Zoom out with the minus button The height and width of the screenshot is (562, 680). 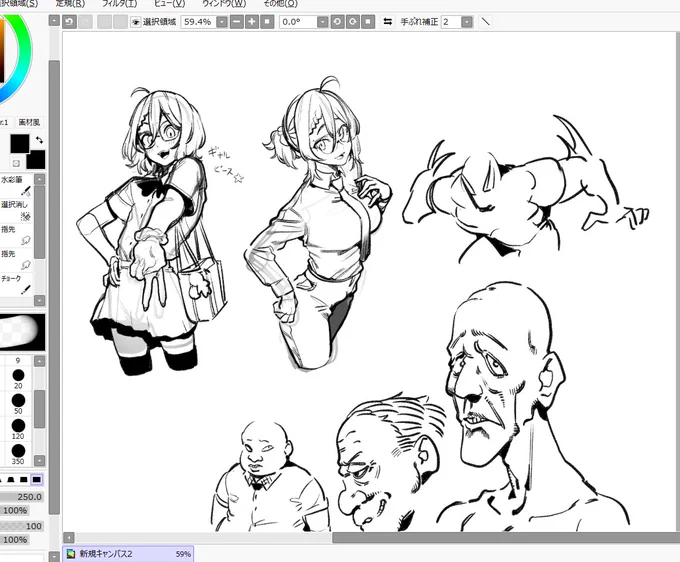pyautogui.click(x=236, y=22)
